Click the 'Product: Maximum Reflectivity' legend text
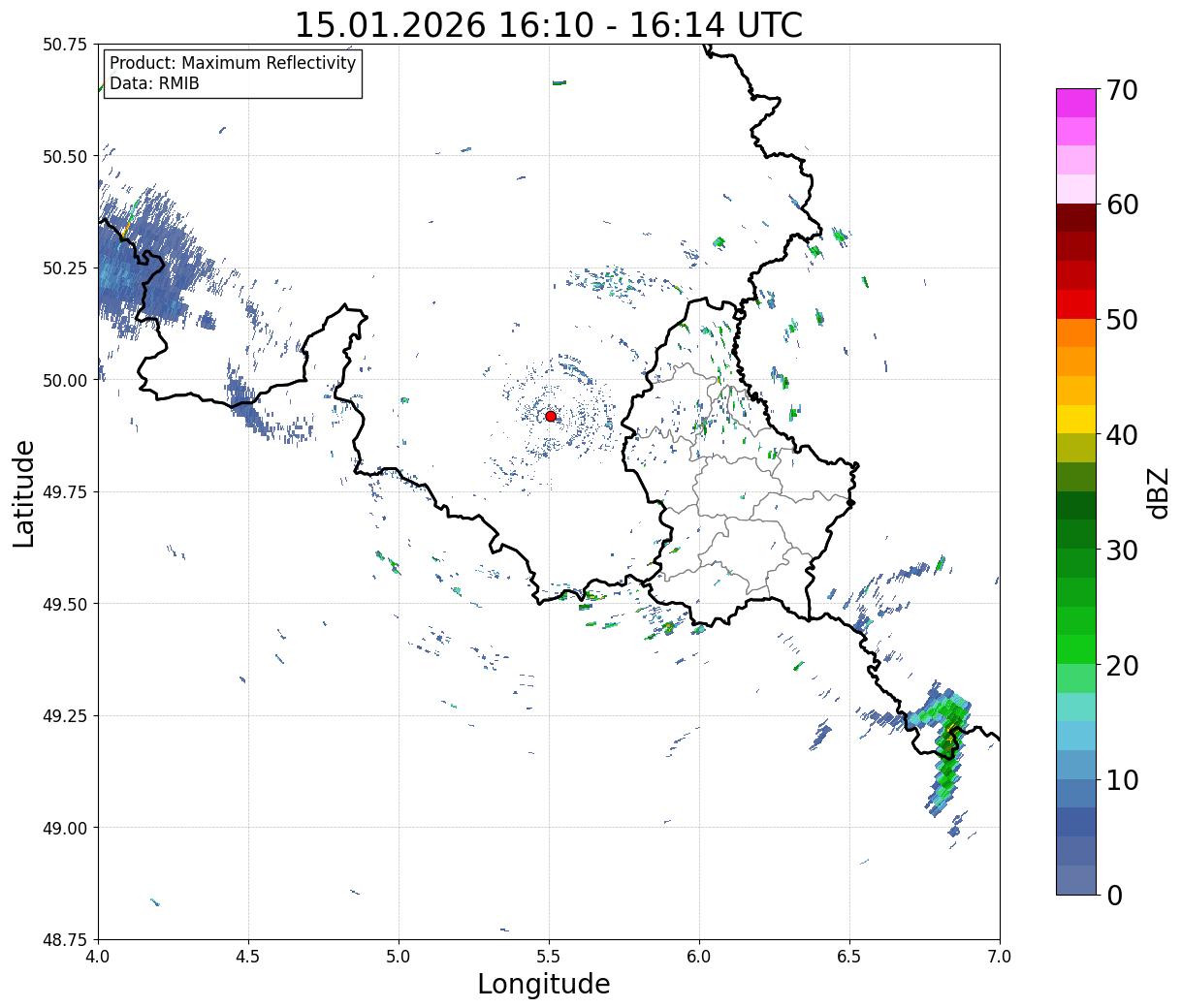The image size is (1182, 1008). coord(233,63)
